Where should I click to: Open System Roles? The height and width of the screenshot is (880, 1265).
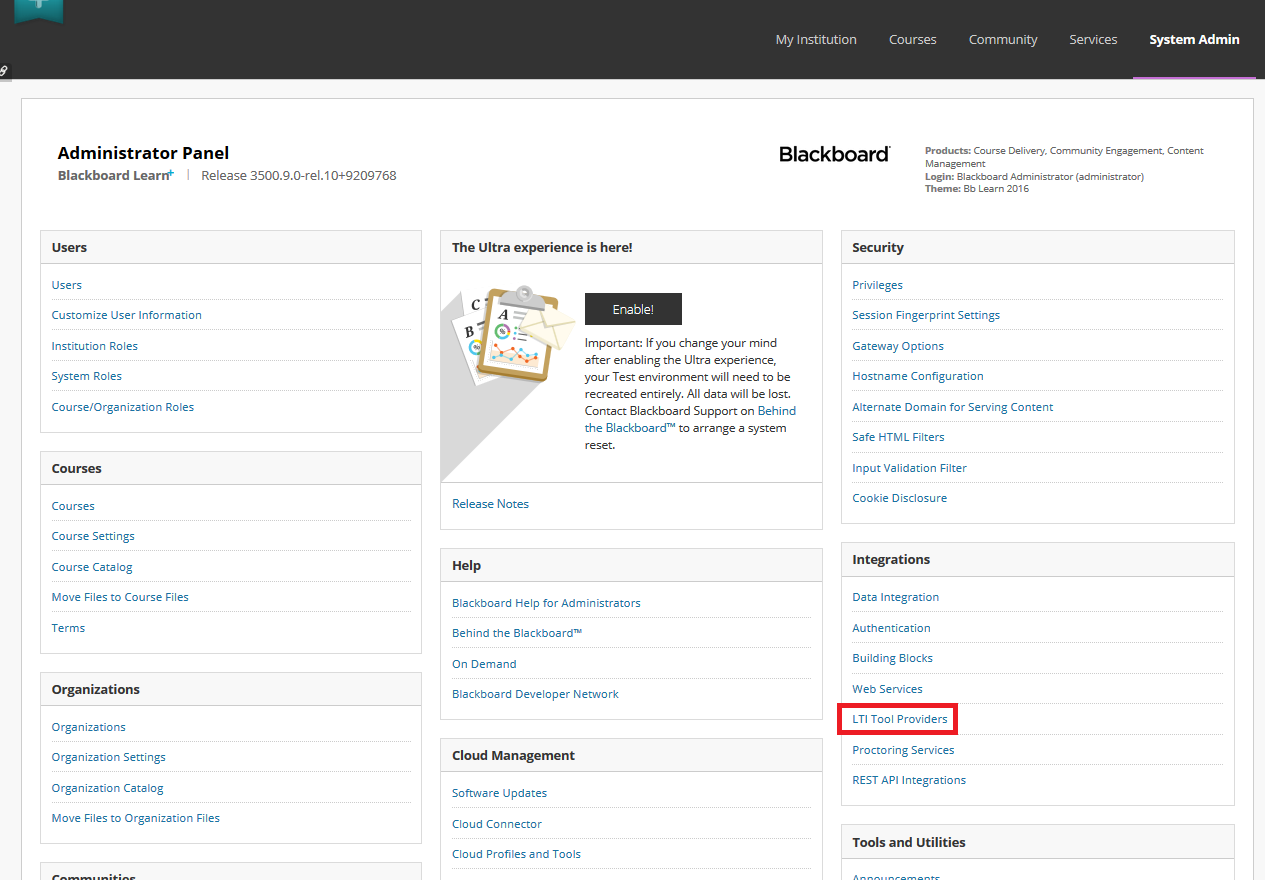(x=87, y=376)
